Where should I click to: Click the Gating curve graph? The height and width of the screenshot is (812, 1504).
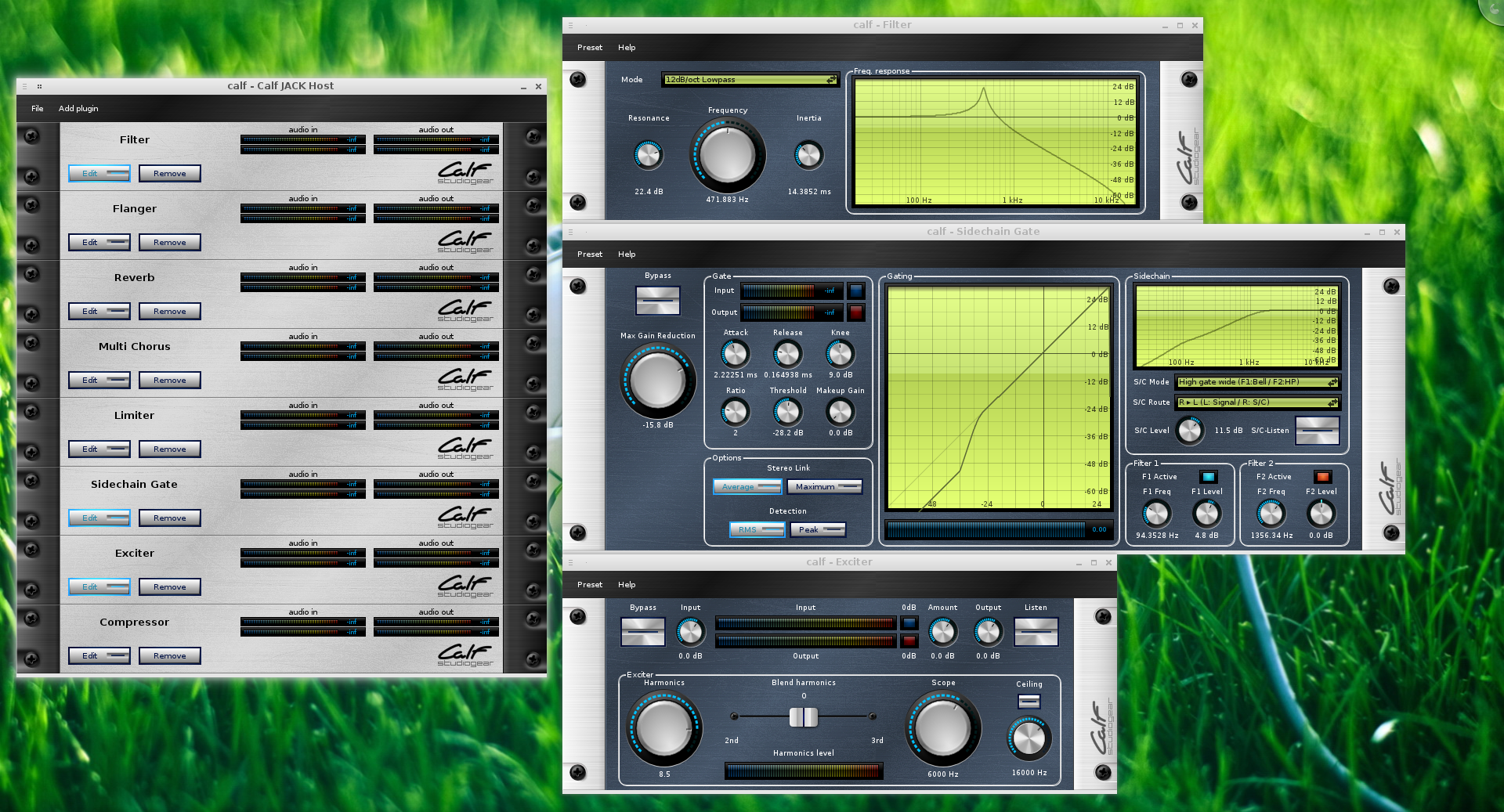pyautogui.click(x=999, y=398)
